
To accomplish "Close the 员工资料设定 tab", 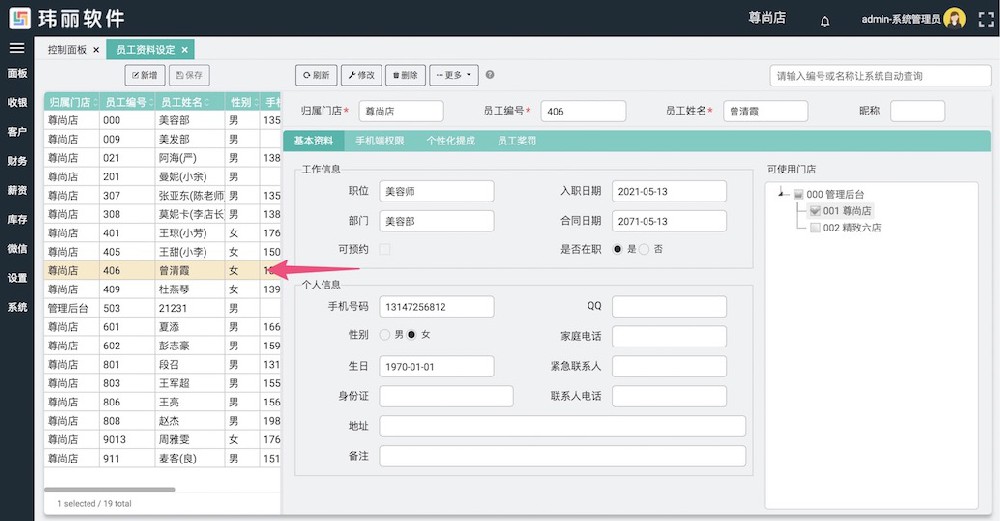I will pos(184,50).
